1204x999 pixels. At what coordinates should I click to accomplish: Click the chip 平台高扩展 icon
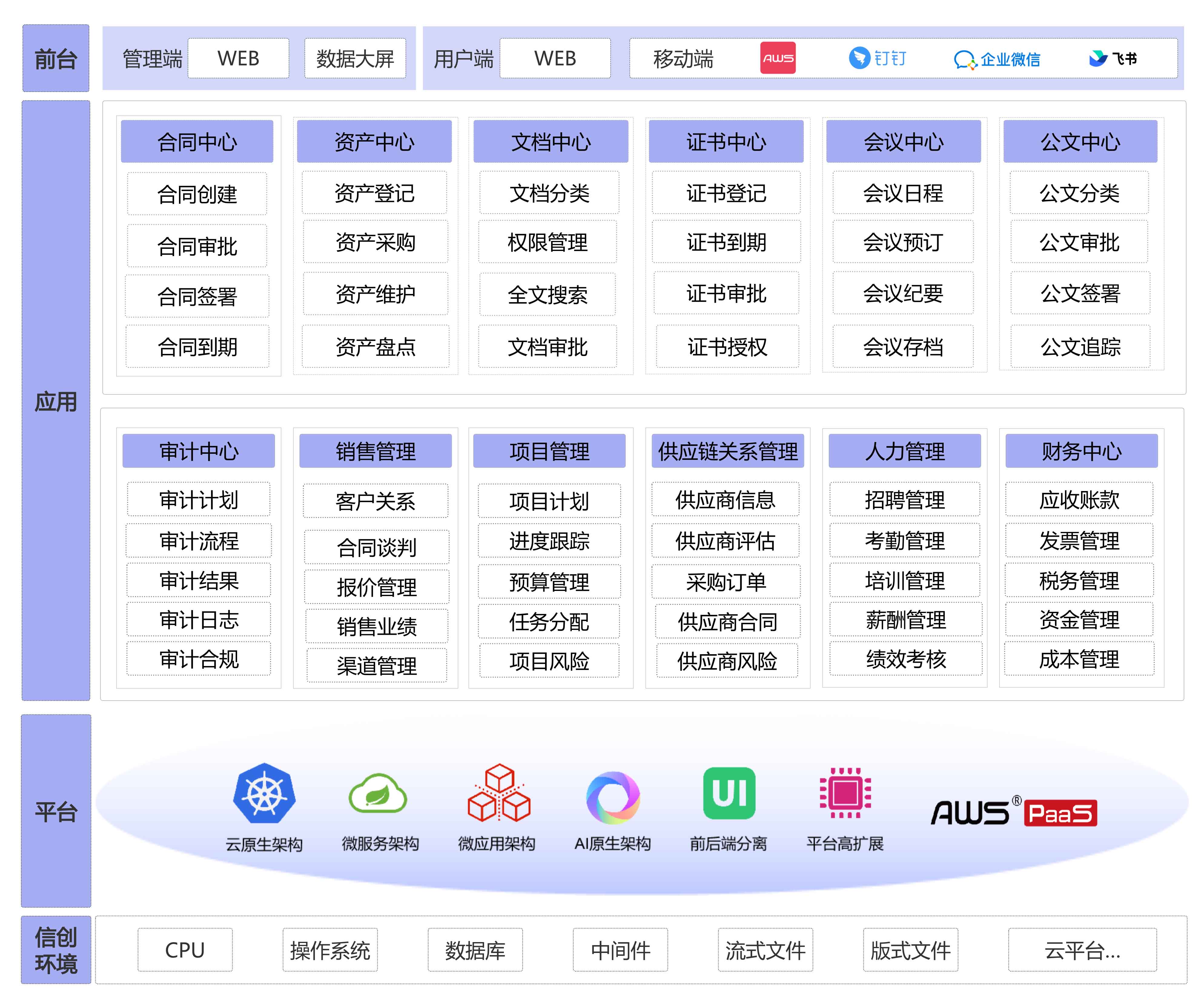845,793
